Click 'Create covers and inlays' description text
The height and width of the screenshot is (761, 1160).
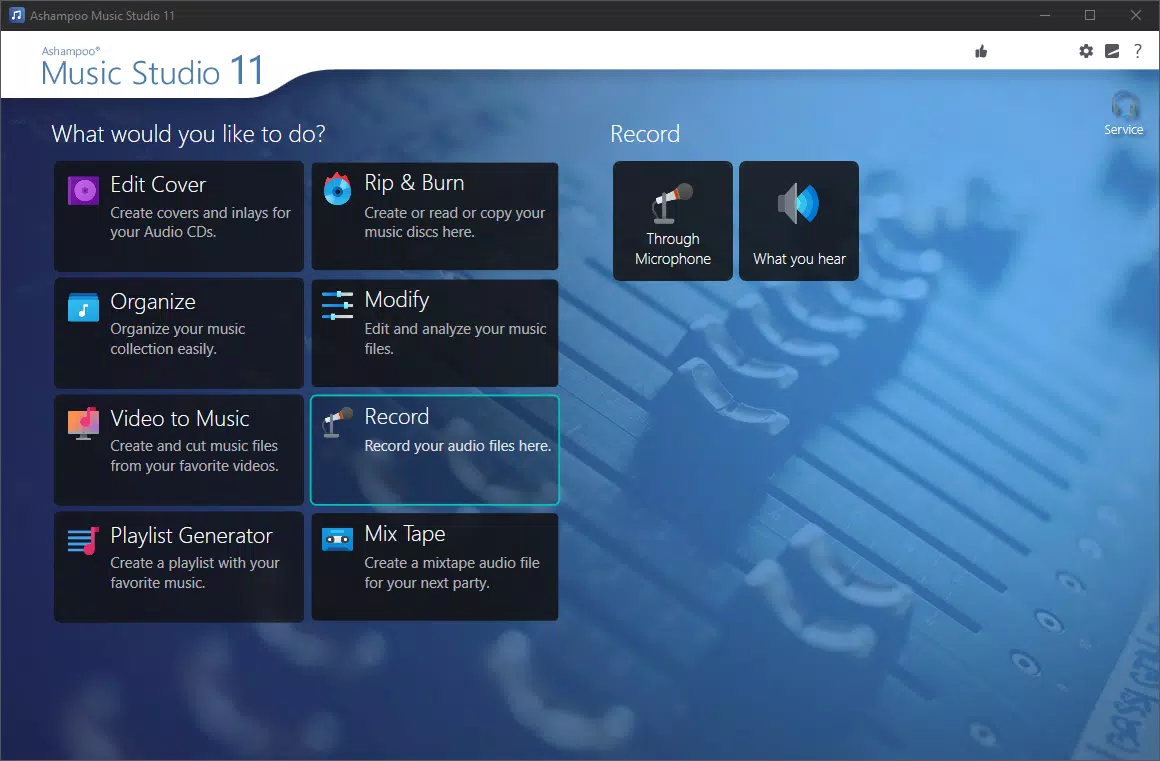(200, 222)
